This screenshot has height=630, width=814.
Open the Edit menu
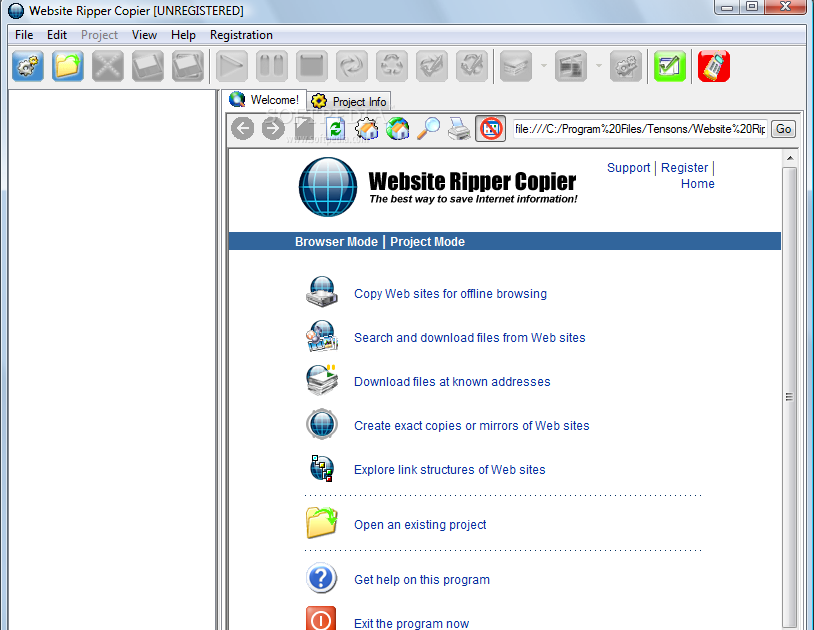(x=57, y=35)
